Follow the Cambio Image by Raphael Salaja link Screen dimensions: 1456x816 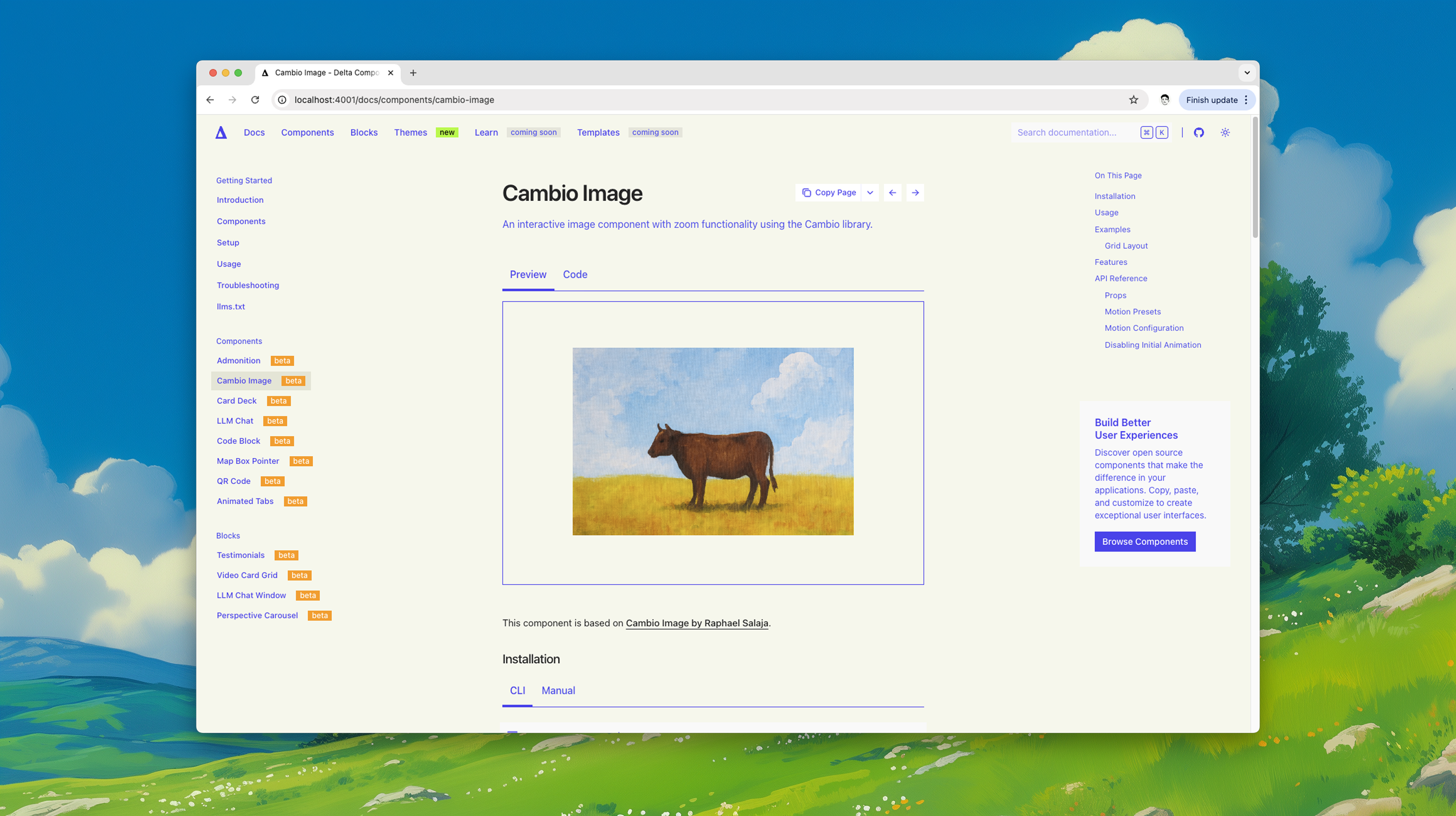[697, 622]
